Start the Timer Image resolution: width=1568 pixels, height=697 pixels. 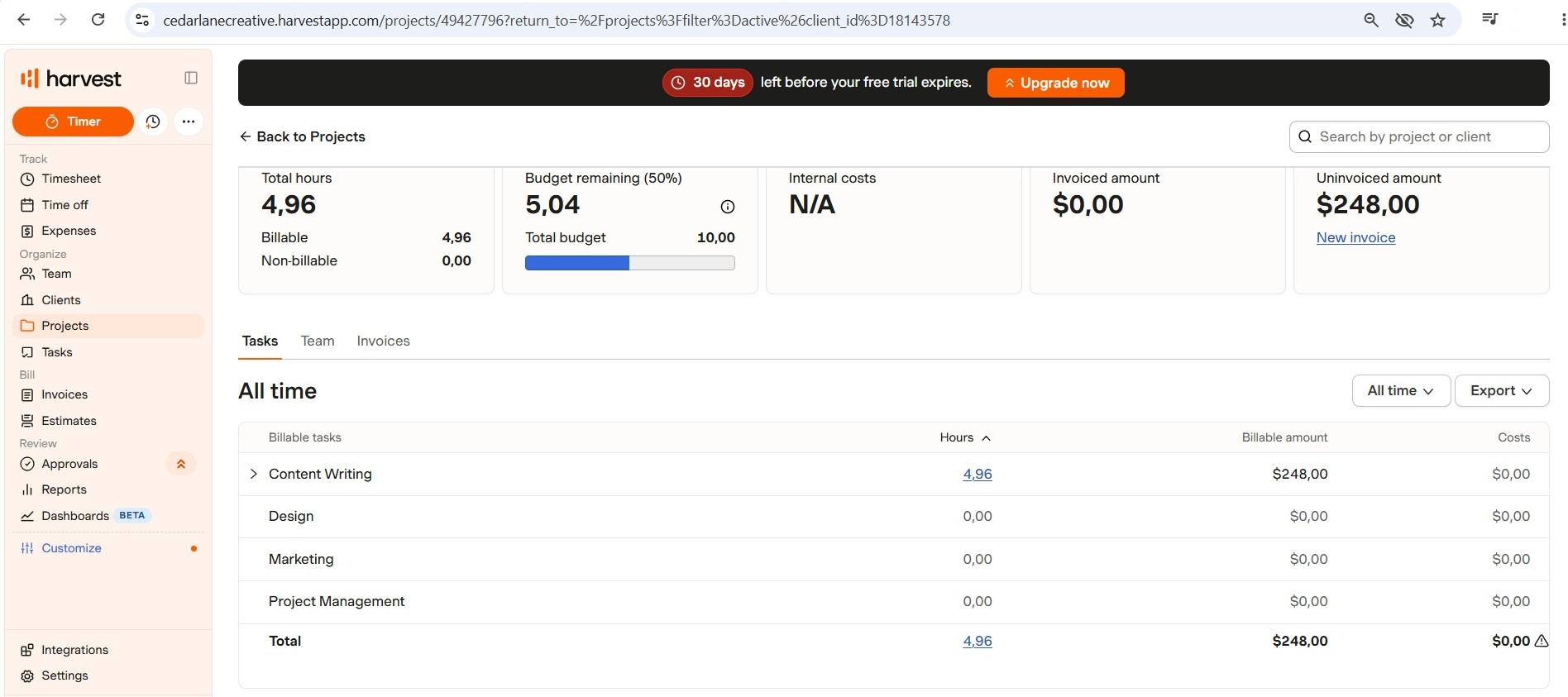[73, 122]
